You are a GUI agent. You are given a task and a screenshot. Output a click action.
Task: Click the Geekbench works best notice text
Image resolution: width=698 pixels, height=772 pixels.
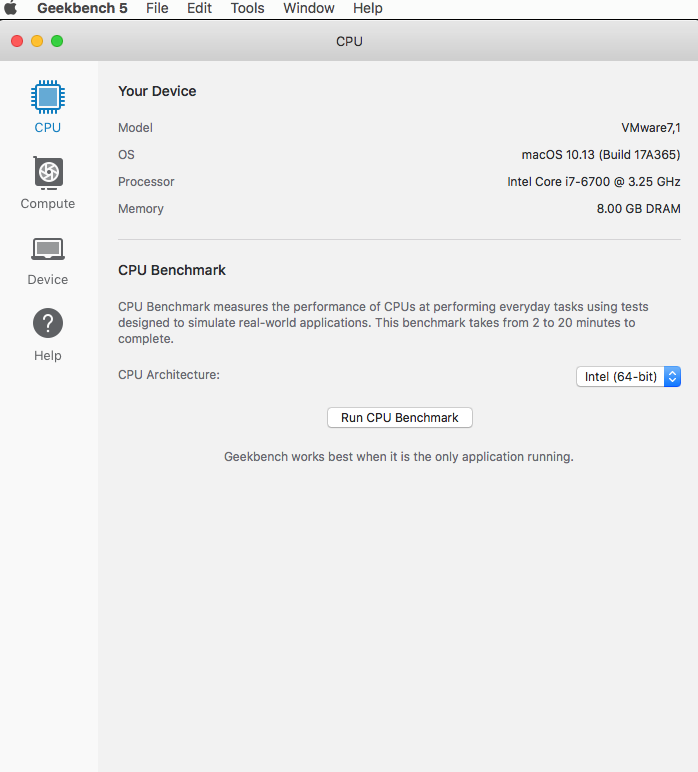(x=399, y=457)
